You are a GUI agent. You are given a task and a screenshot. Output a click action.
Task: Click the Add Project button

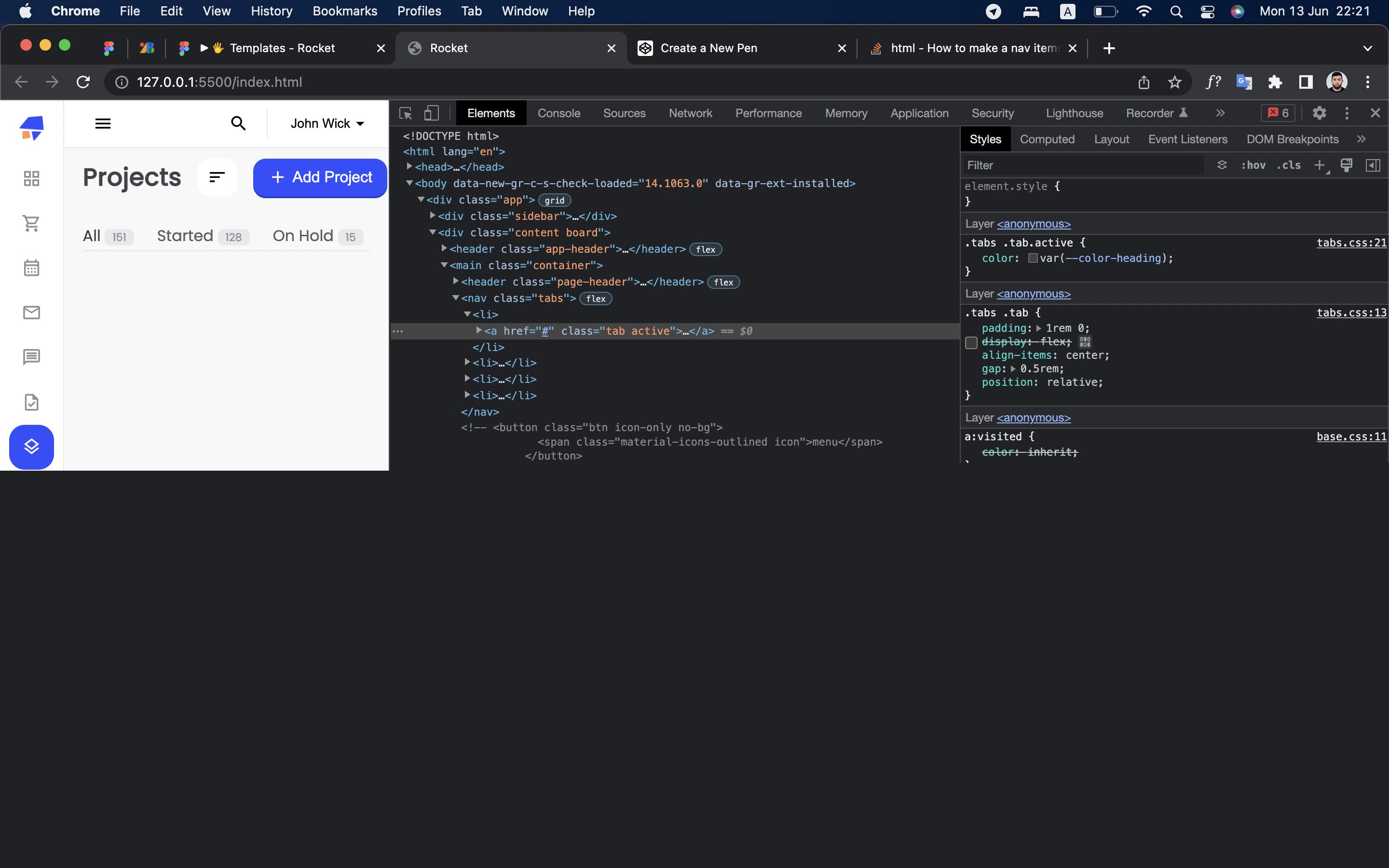pos(320,178)
